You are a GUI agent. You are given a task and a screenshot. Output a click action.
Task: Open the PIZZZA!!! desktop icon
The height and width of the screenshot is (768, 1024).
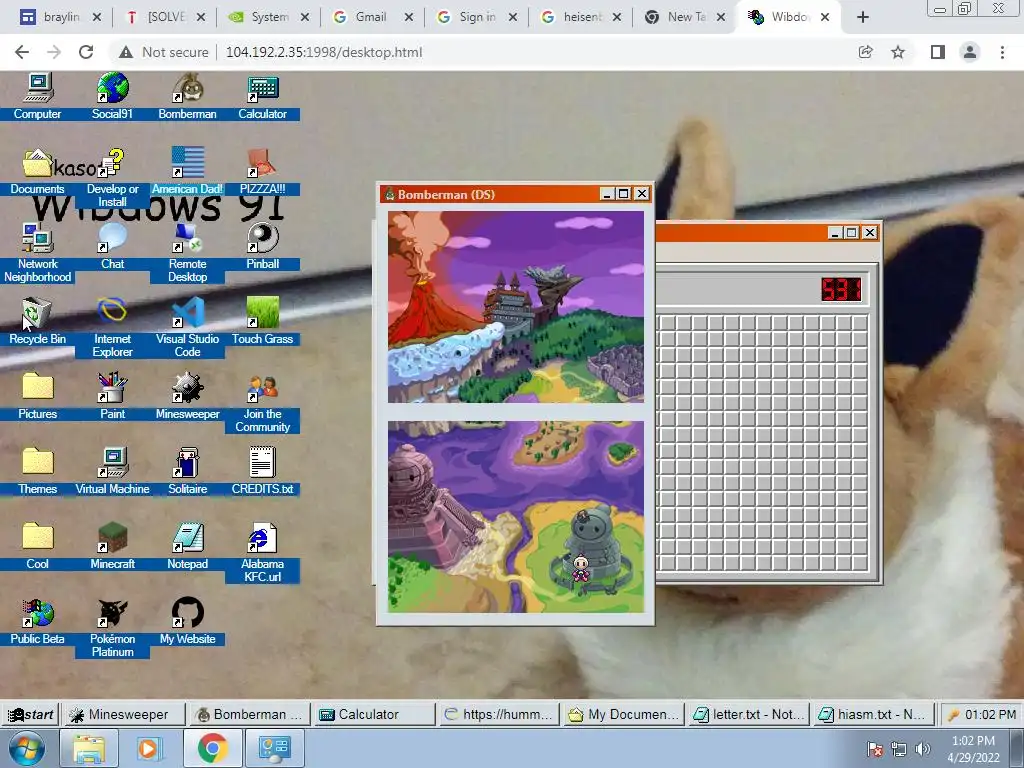[263, 171]
